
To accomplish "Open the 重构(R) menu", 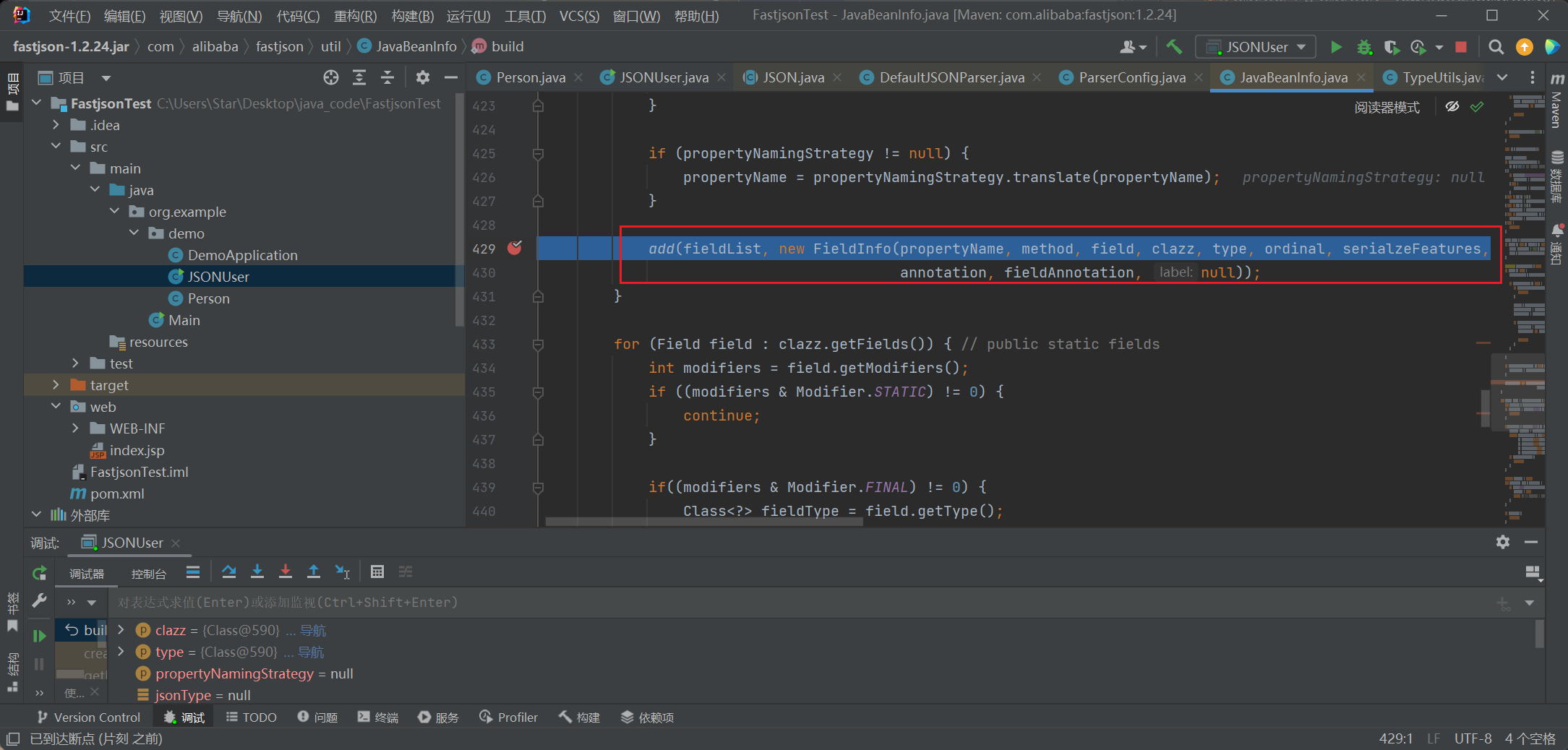I will 356,16.
